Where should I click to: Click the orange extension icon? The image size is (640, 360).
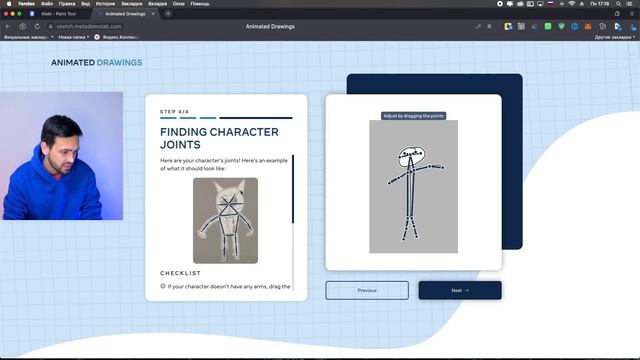coord(588,27)
